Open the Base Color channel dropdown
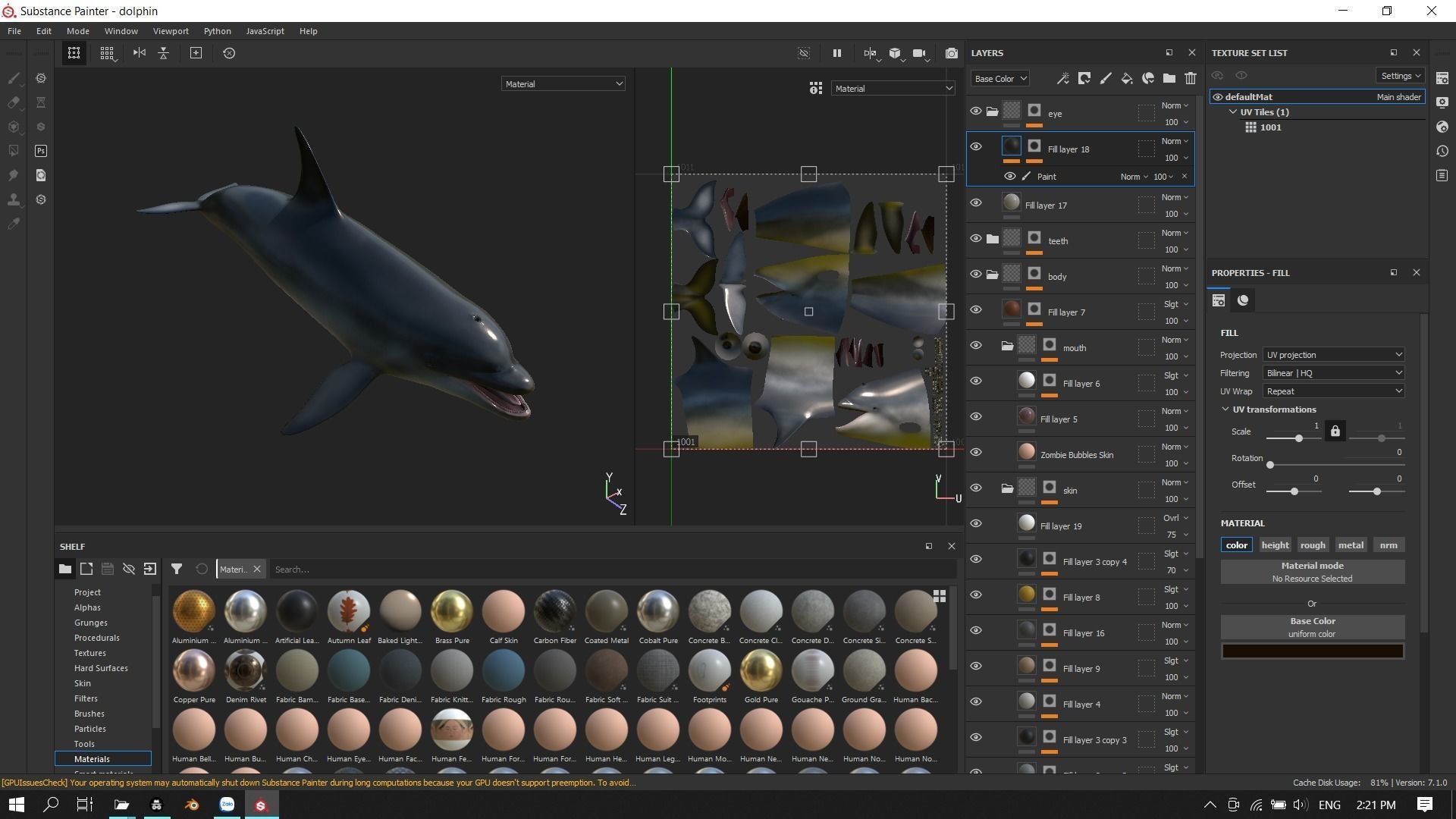1456x819 pixels. point(999,79)
